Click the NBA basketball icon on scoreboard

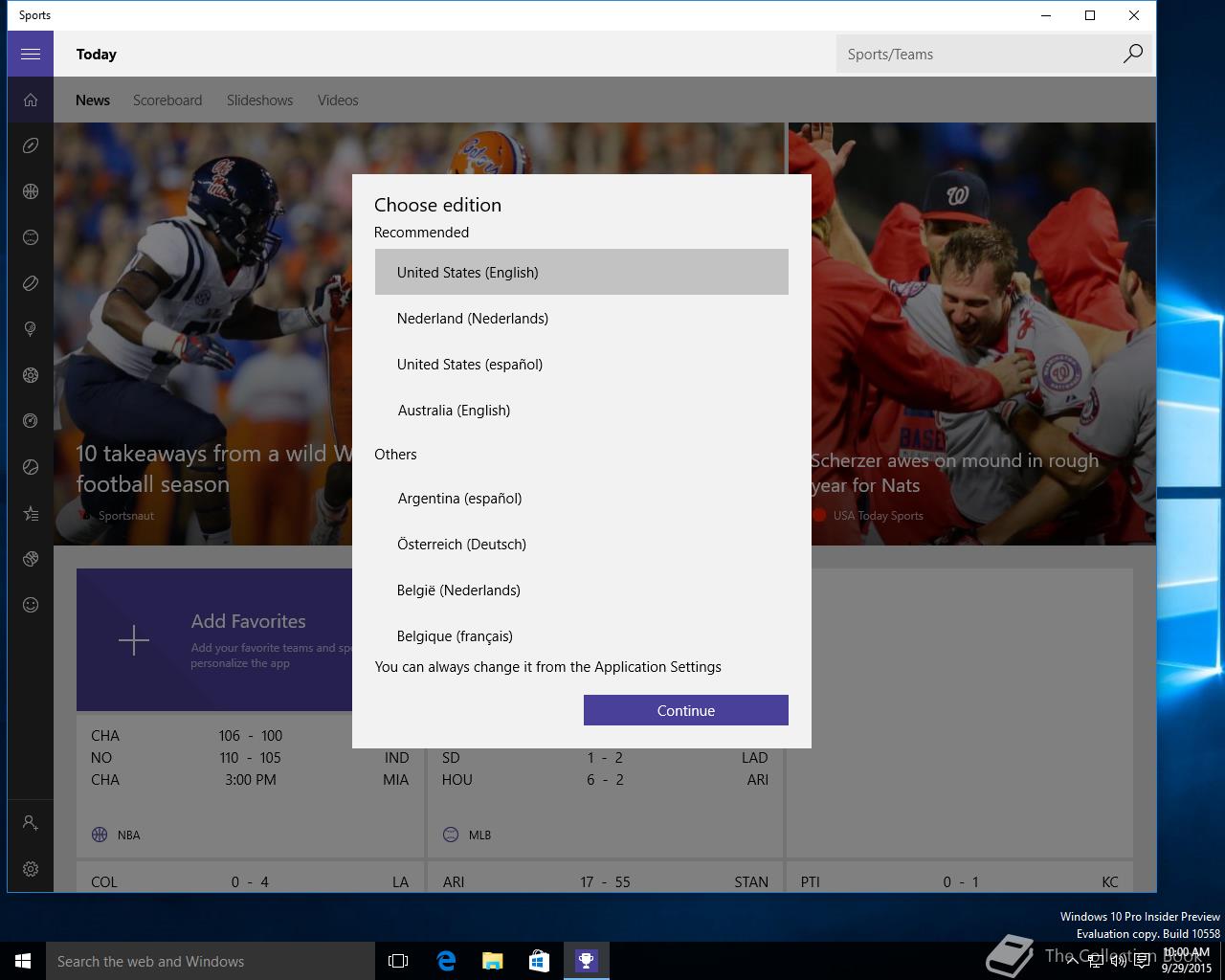coord(100,835)
